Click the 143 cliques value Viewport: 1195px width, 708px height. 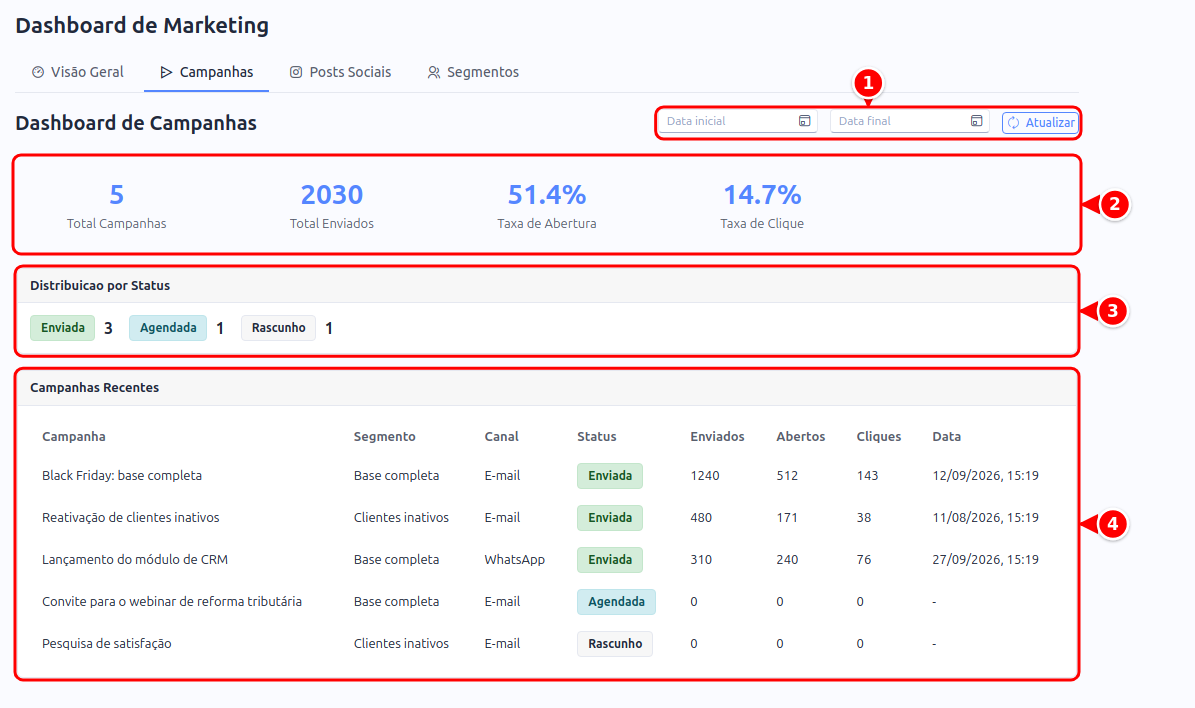pyautogui.click(x=867, y=476)
